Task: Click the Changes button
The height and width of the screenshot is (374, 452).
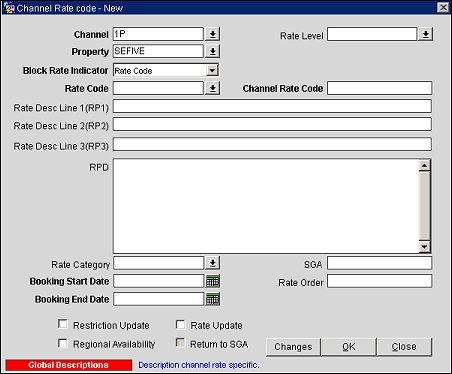Action: click(x=293, y=347)
